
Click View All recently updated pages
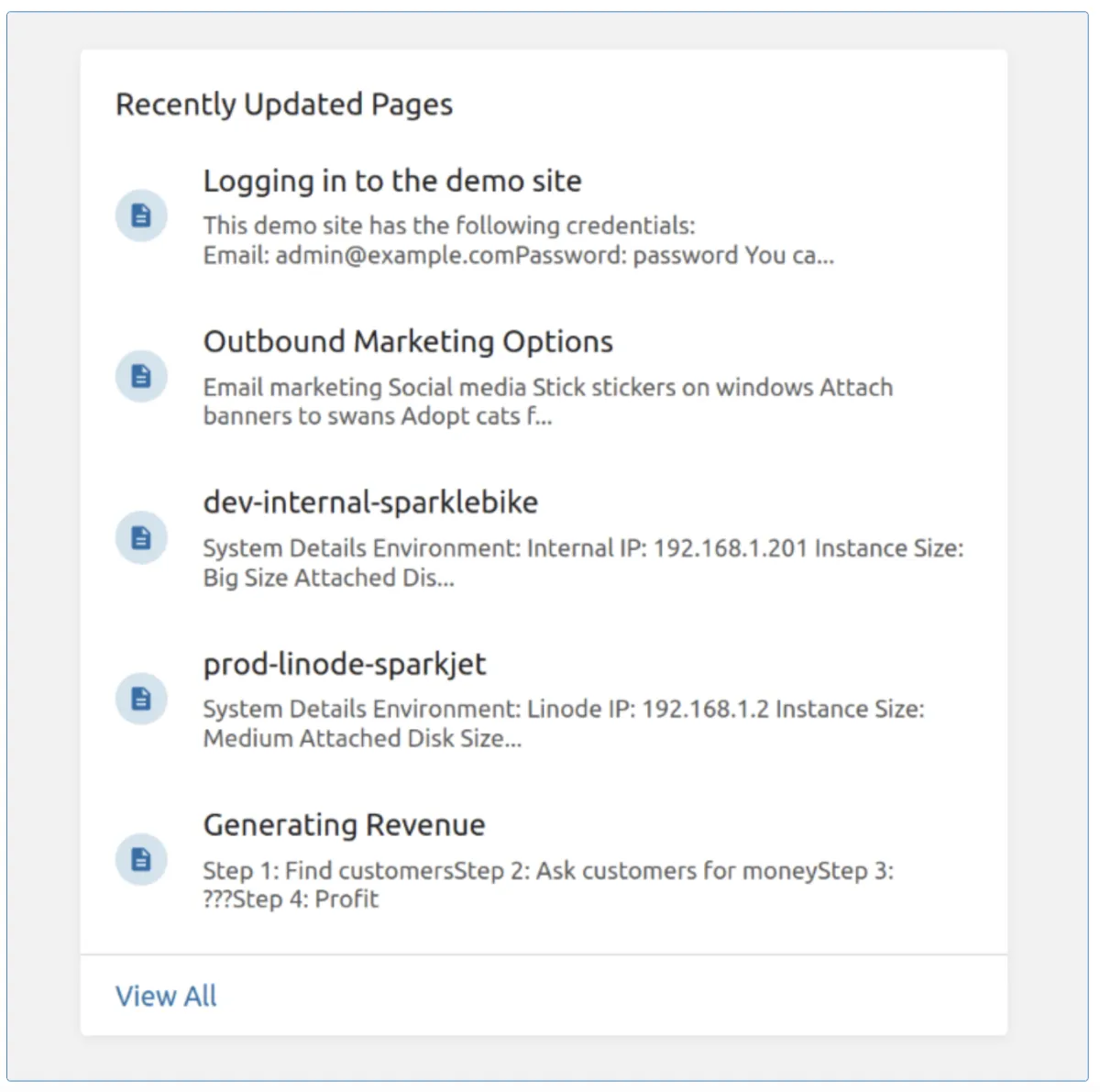(166, 996)
